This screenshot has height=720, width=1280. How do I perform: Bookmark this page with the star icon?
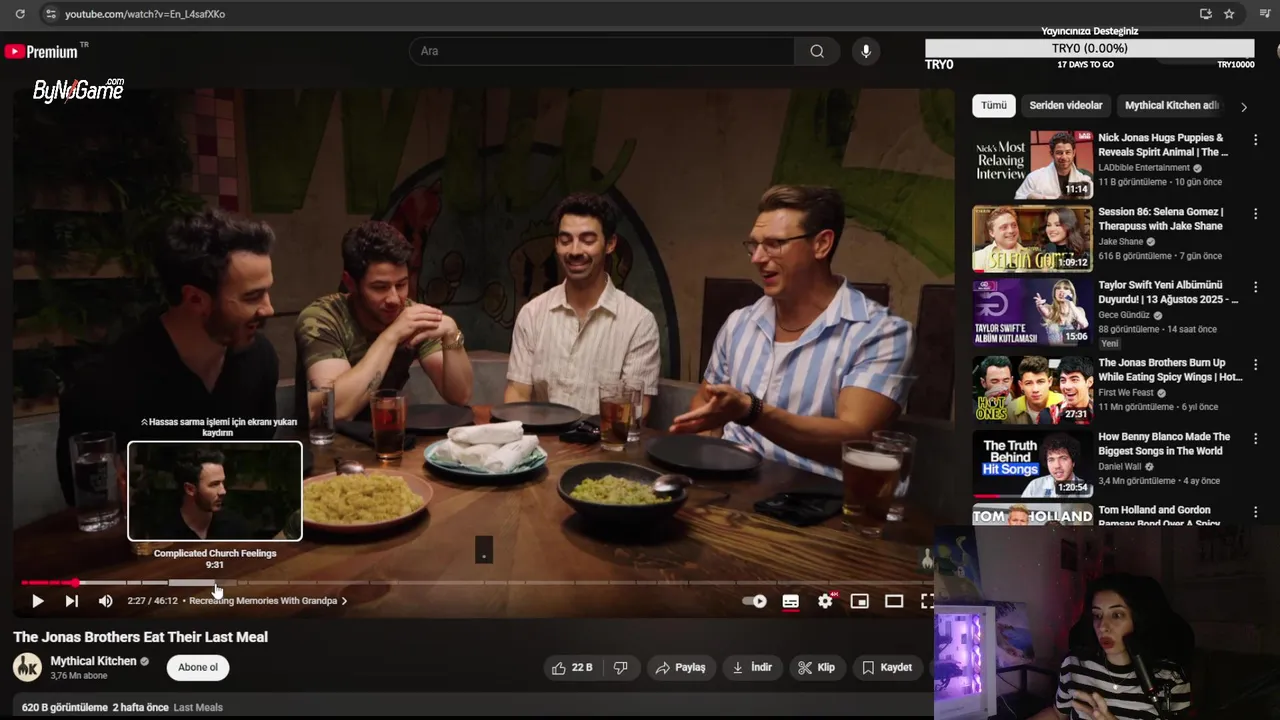point(1229,14)
